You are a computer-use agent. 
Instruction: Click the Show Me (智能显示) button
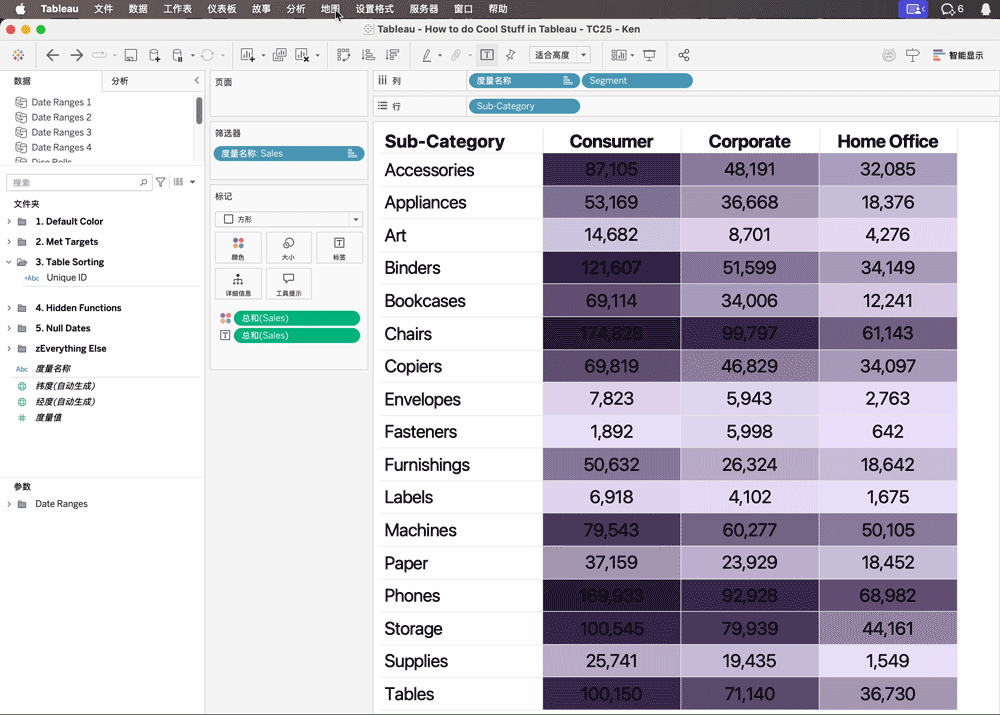958,55
